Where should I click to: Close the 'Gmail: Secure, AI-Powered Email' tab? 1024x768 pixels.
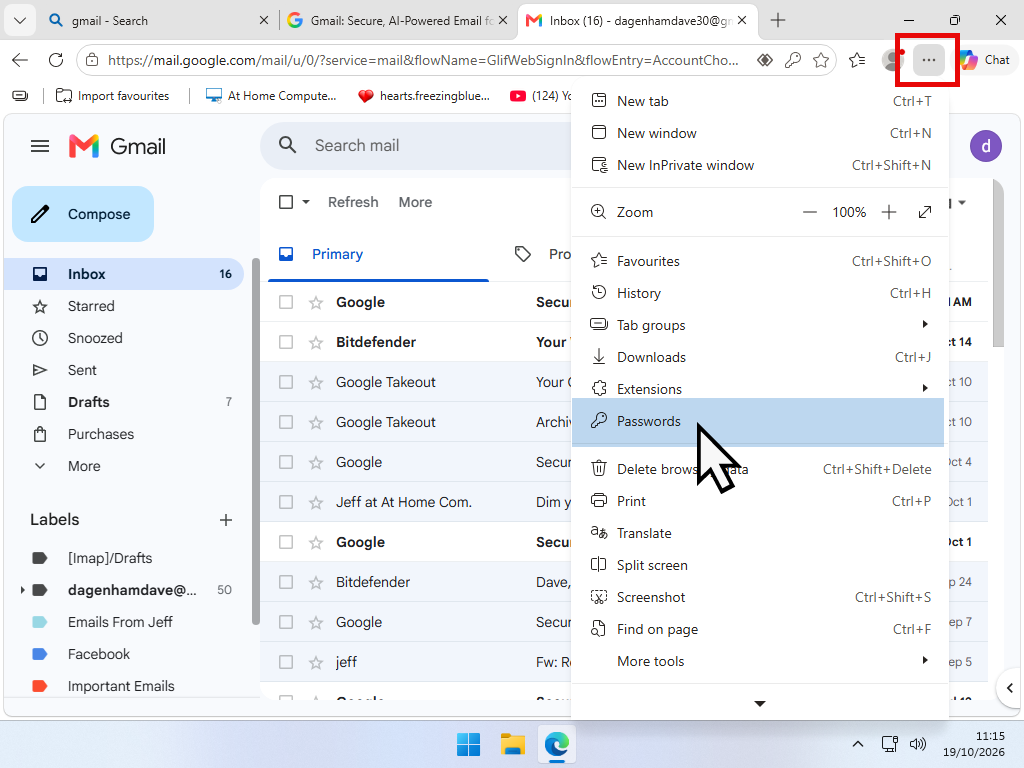(503, 20)
